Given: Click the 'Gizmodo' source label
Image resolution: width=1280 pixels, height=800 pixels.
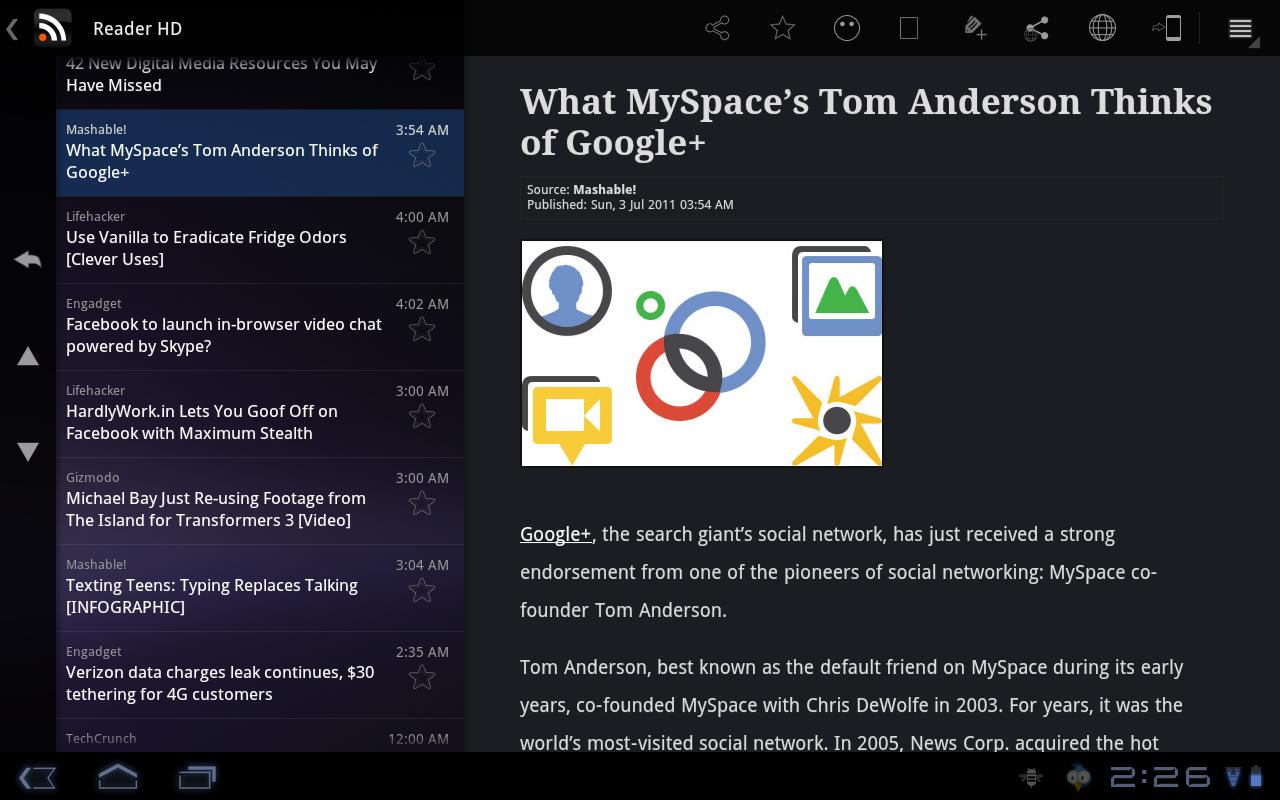Looking at the screenshot, I should click(92, 477).
